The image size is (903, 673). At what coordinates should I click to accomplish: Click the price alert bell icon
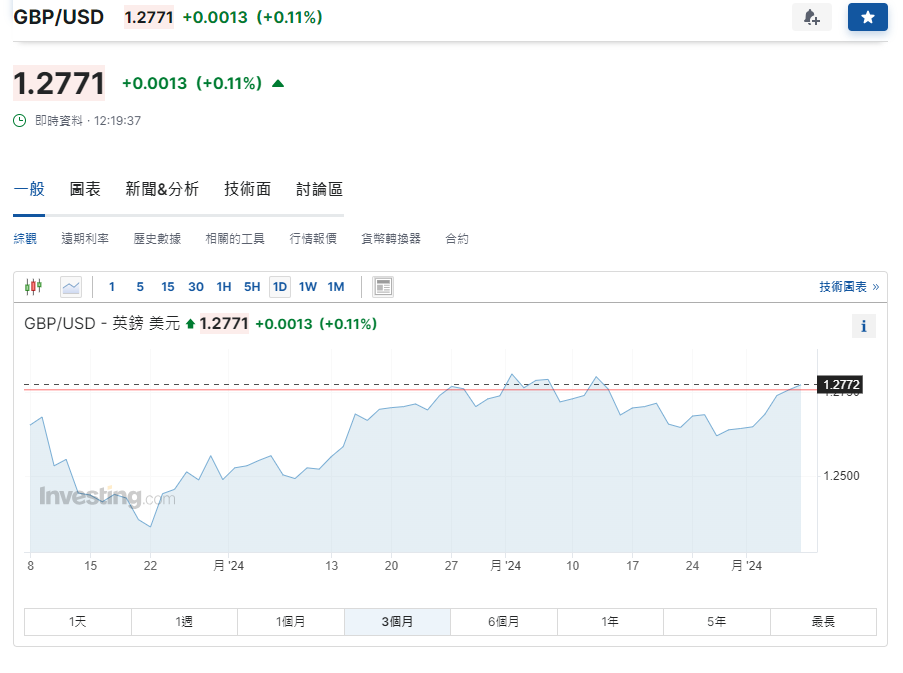pyautogui.click(x=811, y=17)
